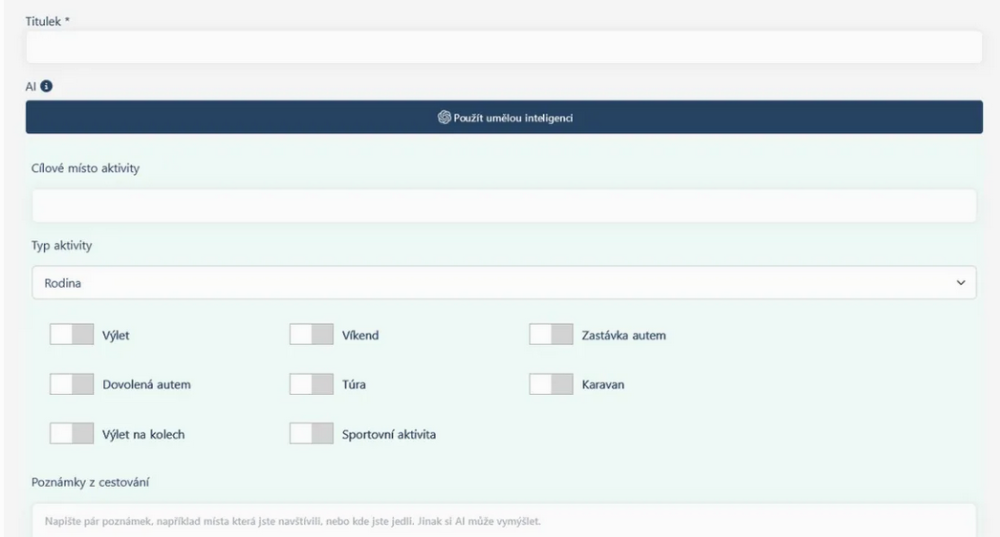Click the ChatGPT logo icon in the AI button

444,117
